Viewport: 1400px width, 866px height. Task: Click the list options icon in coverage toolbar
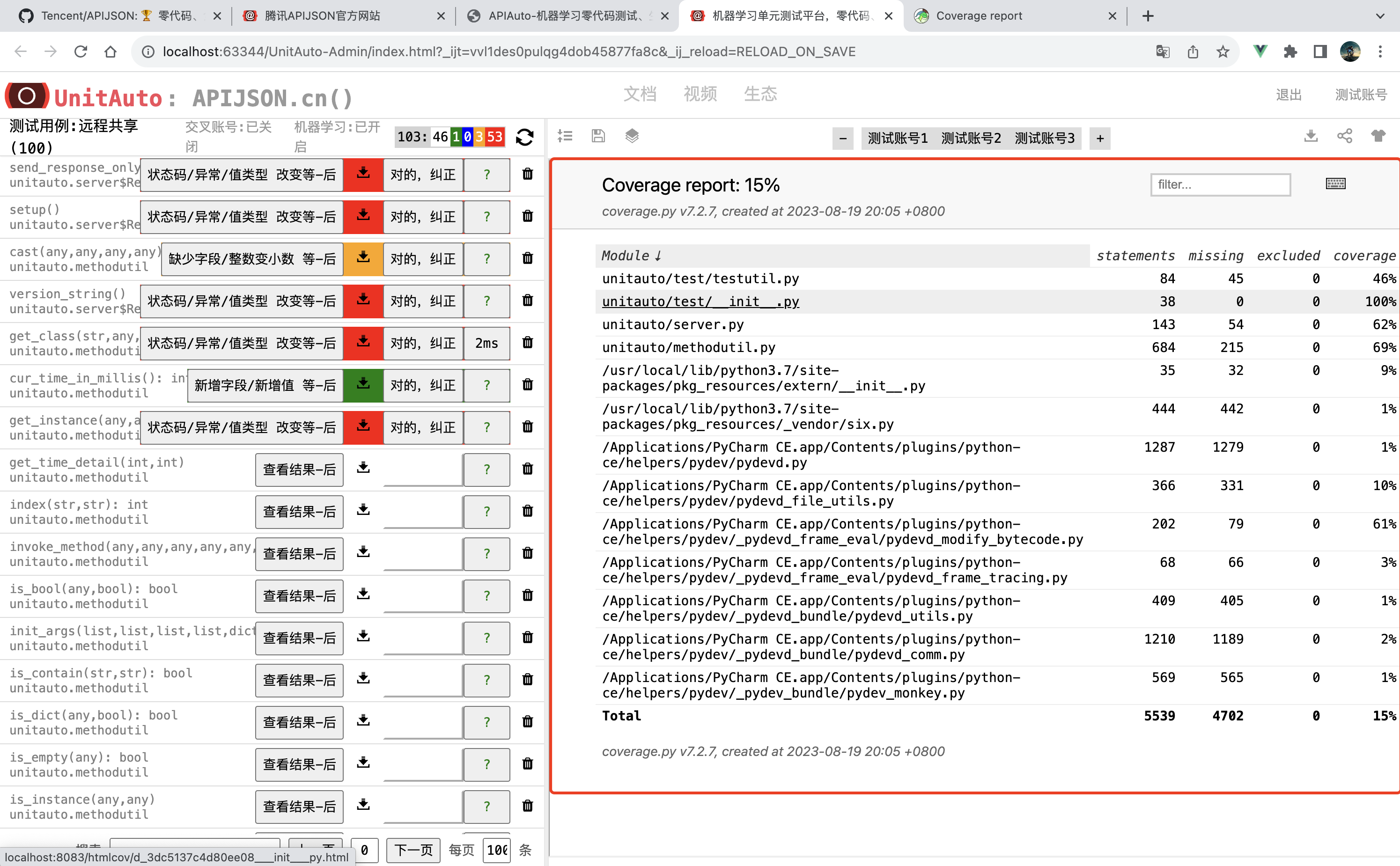(x=565, y=136)
